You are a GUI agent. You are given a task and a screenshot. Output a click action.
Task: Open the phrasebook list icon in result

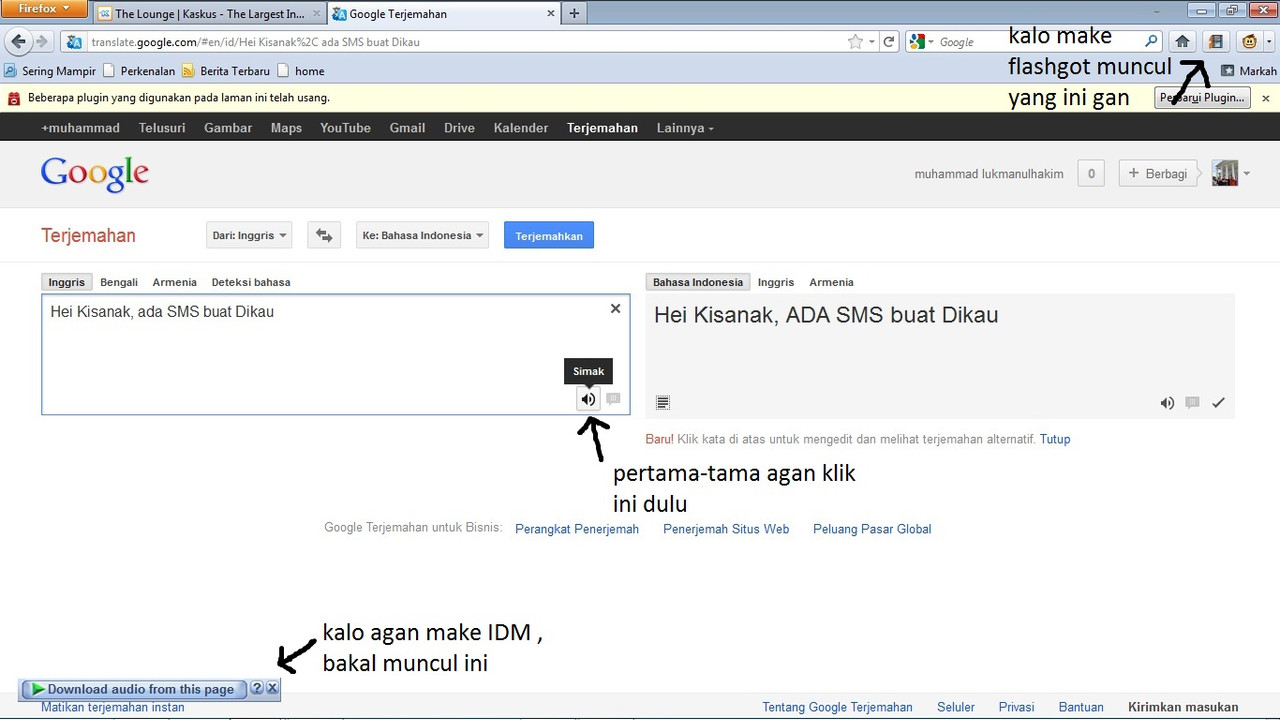click(x=662, y=403)
